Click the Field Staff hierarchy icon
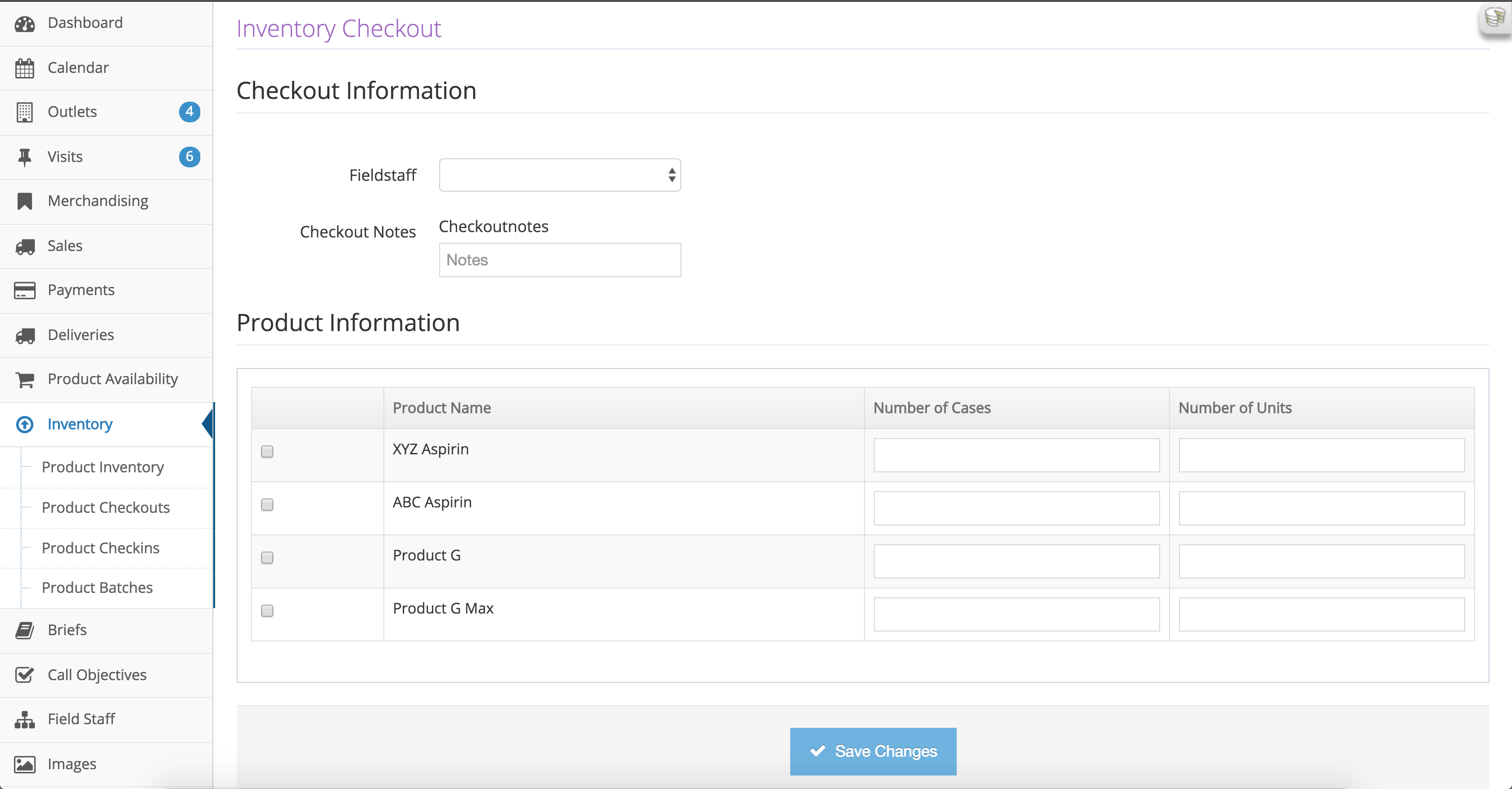1512x789 pixels. click(x=25, y=720)
